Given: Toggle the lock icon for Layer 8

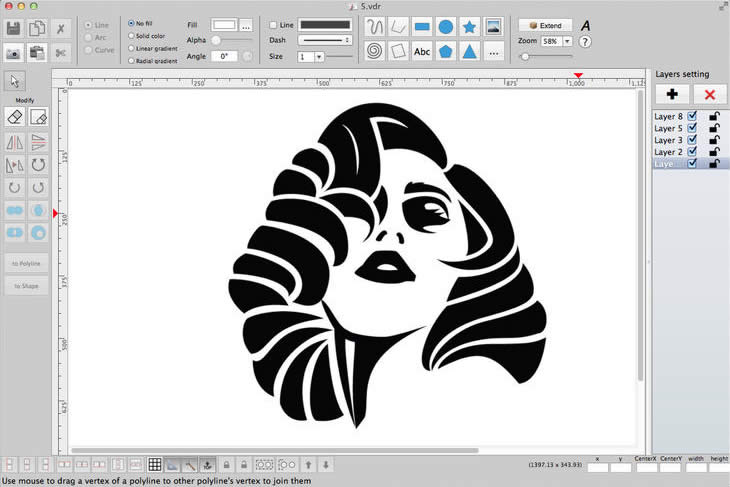Looking at the screenshot, I should point(714,115).
